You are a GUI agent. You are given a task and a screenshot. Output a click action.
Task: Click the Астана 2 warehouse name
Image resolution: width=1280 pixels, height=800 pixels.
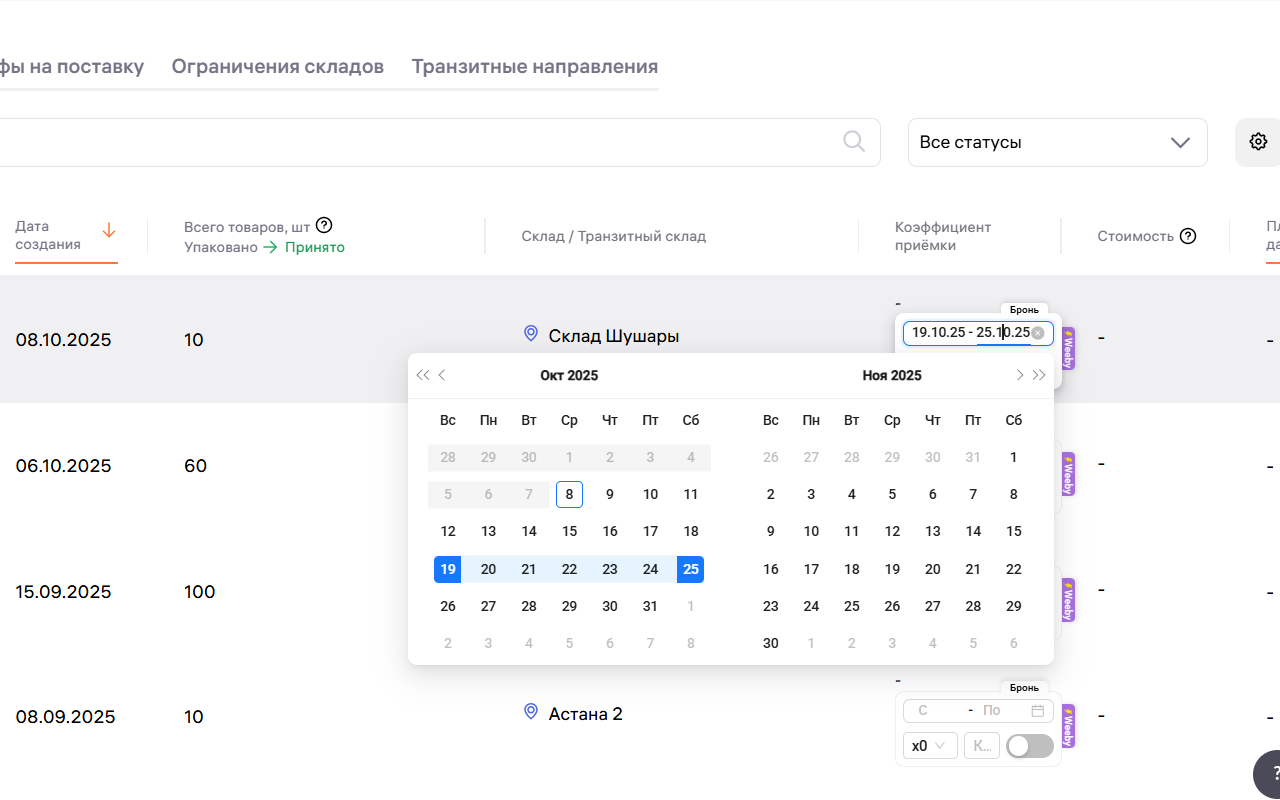[x=586, y=714]
